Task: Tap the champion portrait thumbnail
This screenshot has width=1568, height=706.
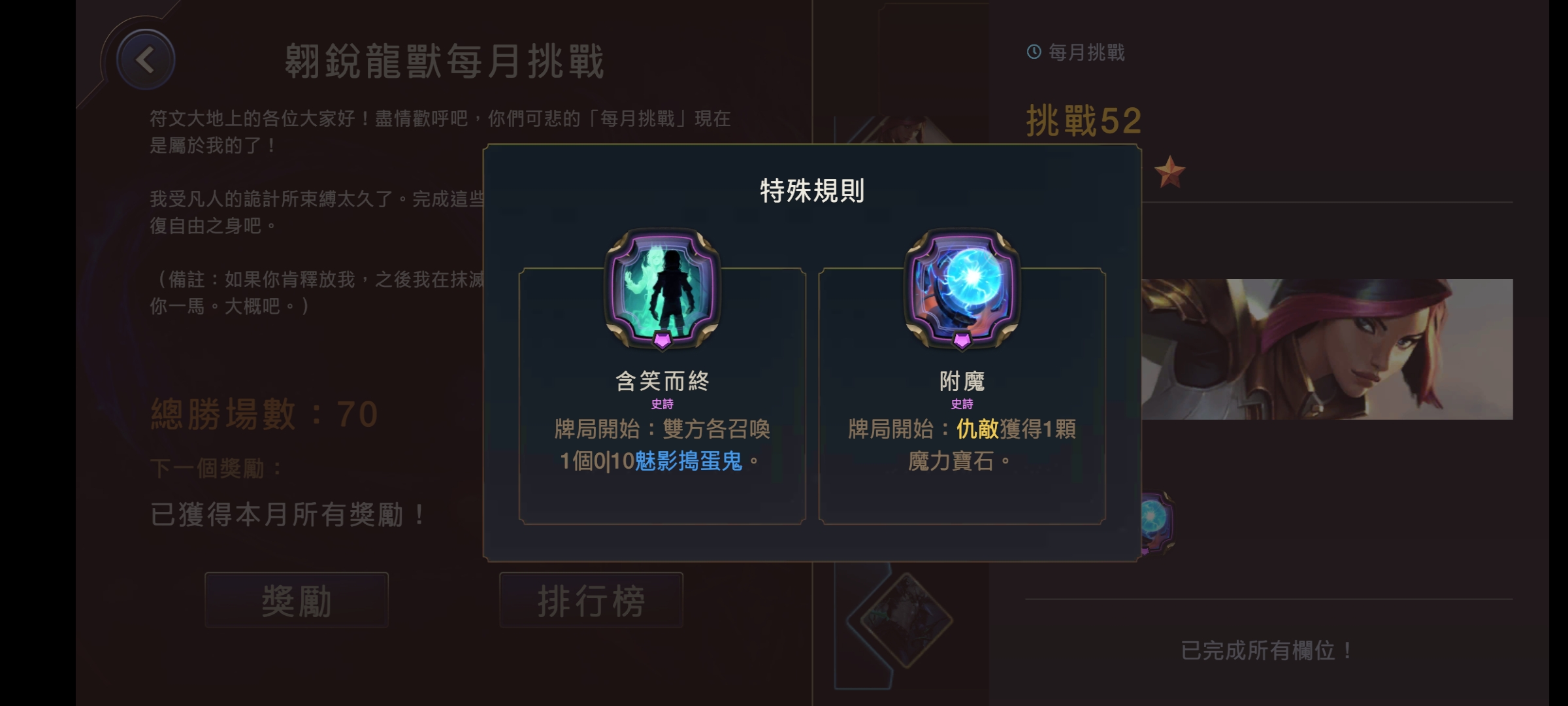Action: point(1327,349)
